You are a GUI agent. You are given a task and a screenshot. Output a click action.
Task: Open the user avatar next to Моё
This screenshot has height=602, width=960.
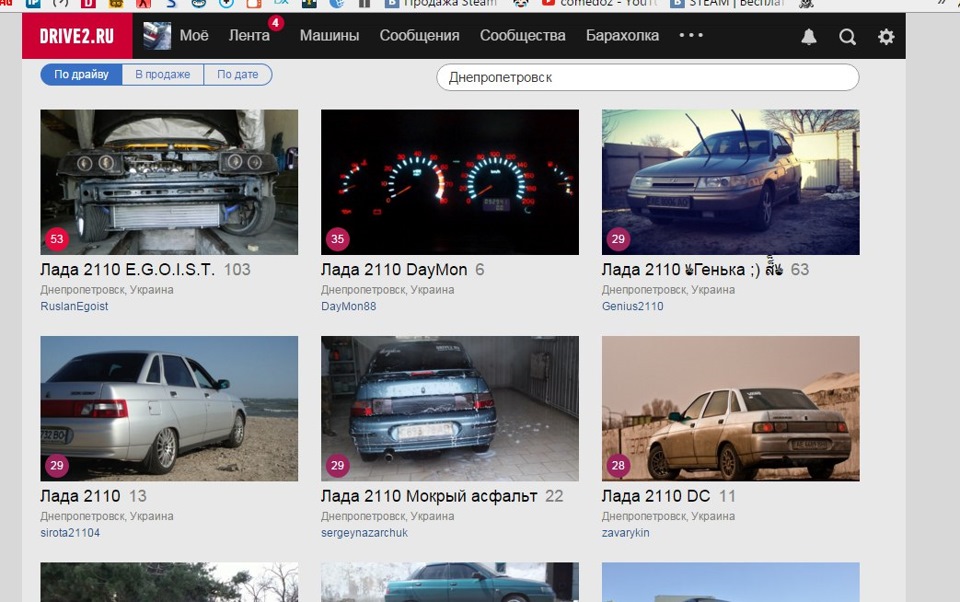tap(157, 36)
